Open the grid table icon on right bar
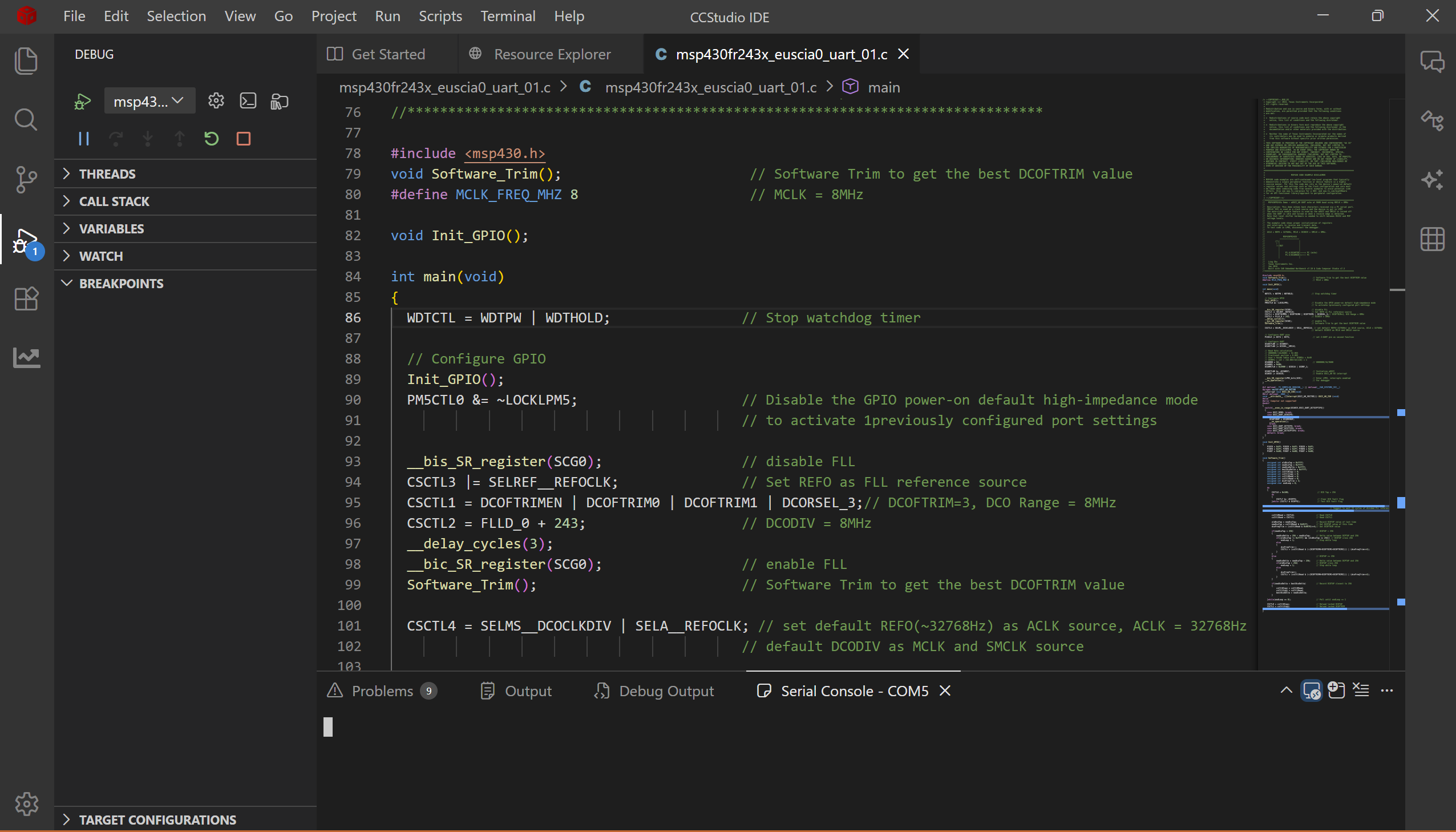Image resolution: width=1456 pixels, height=832 pixels. pyautogui.click(x=1432, y=239)
